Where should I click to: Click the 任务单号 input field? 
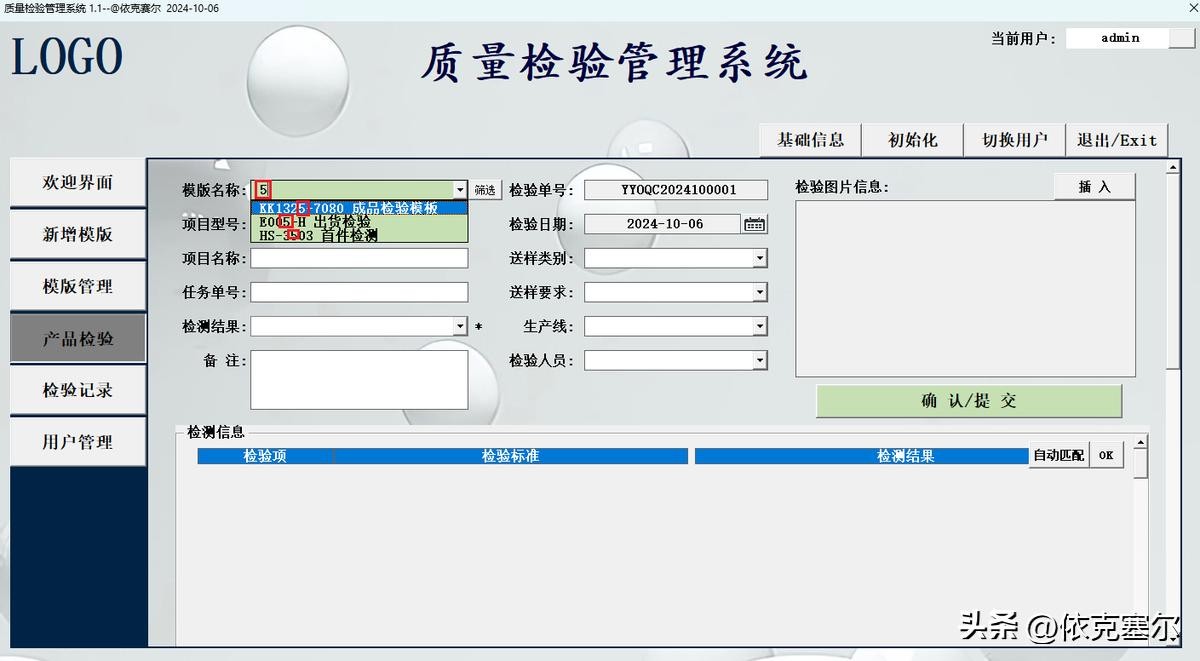tap(359, 292)
